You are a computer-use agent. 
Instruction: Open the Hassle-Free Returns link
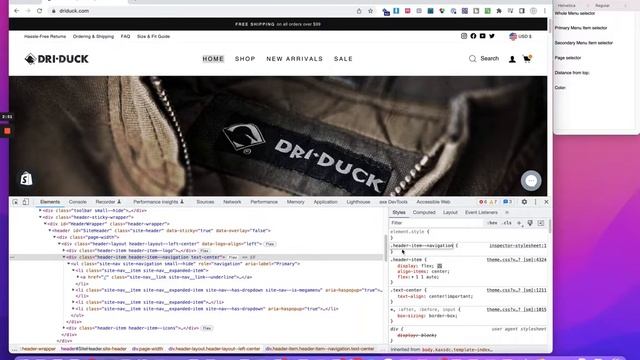coord(45,36)
